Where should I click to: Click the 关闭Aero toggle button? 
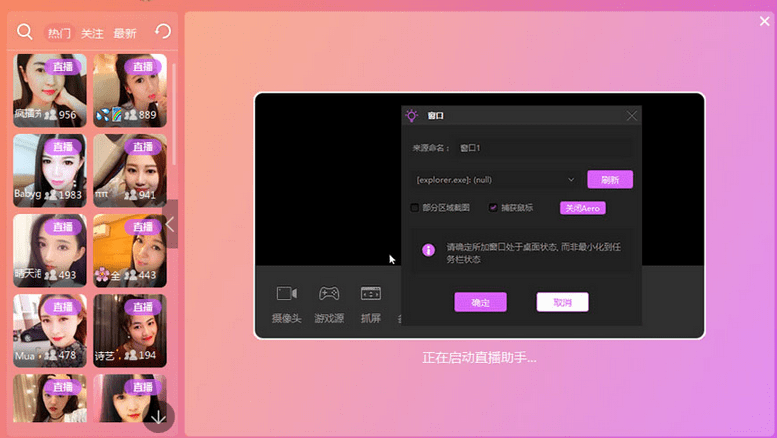click(582, 208)
